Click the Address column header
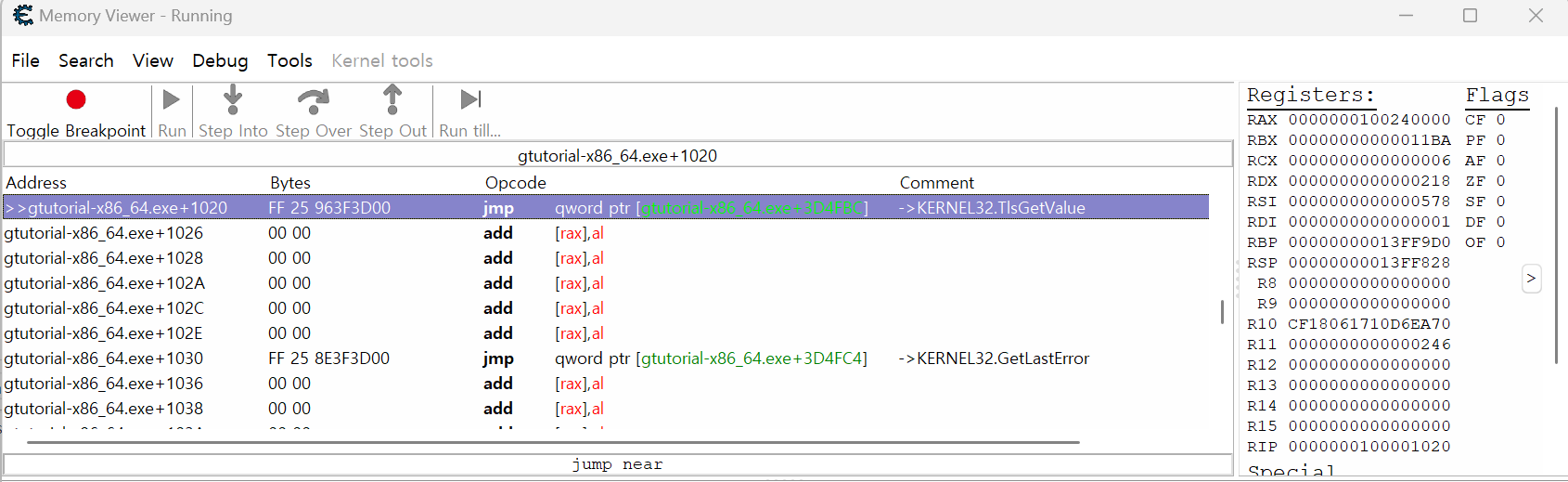 click(36, 183)
